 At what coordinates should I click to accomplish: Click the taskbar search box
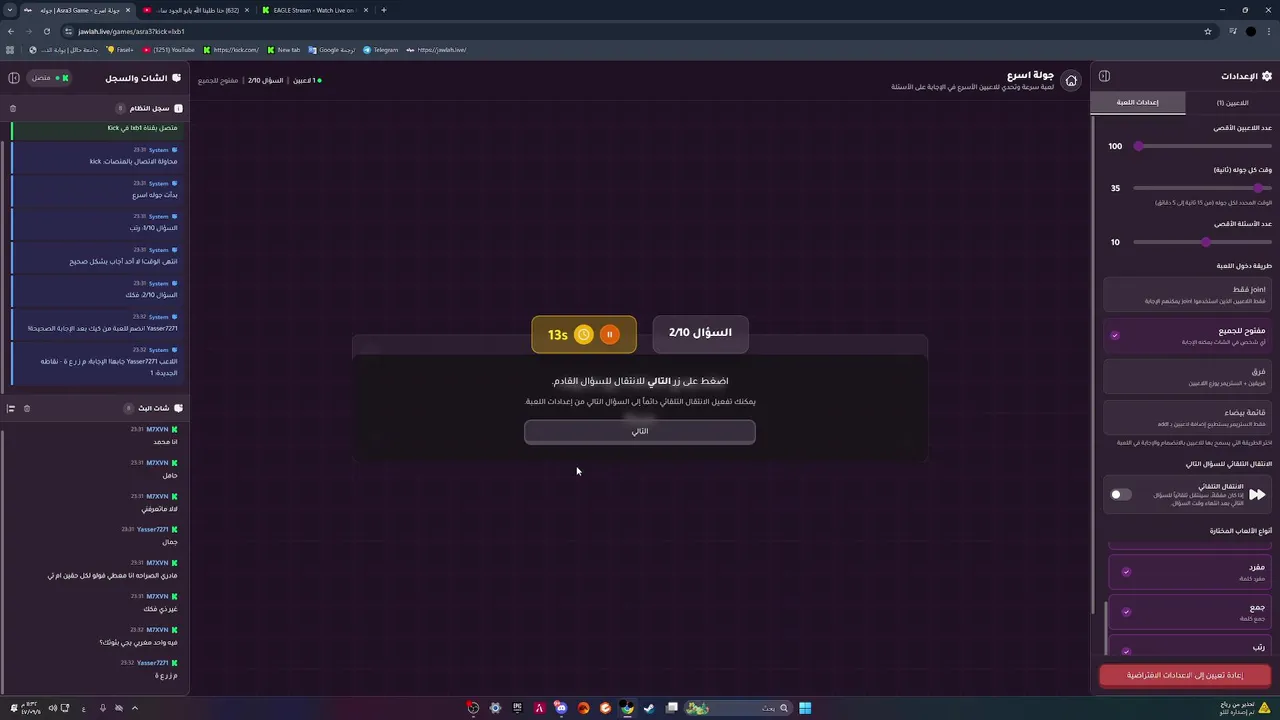[x=739, y=708]
